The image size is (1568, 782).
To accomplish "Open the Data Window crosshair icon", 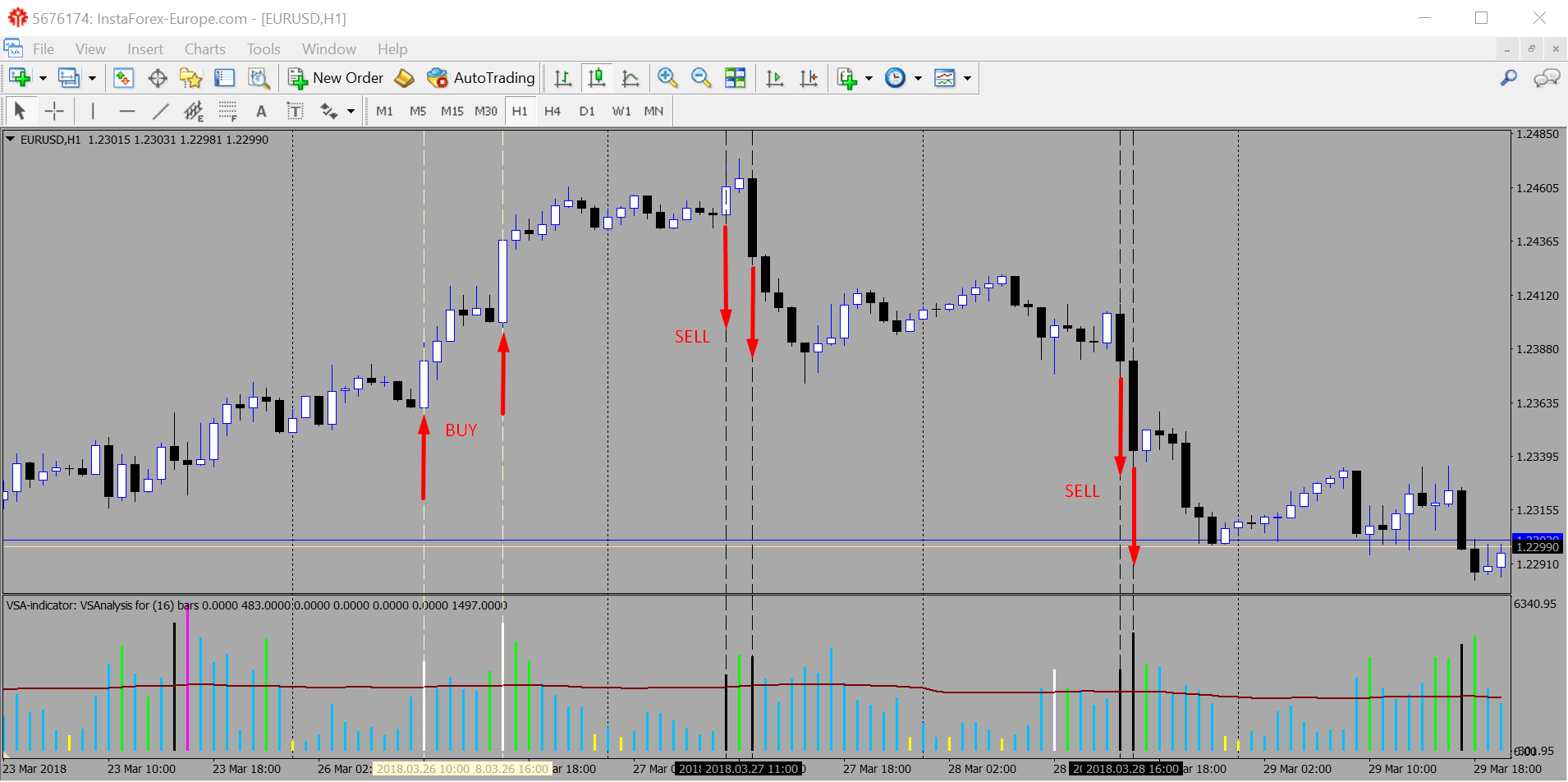I will 158,78.
